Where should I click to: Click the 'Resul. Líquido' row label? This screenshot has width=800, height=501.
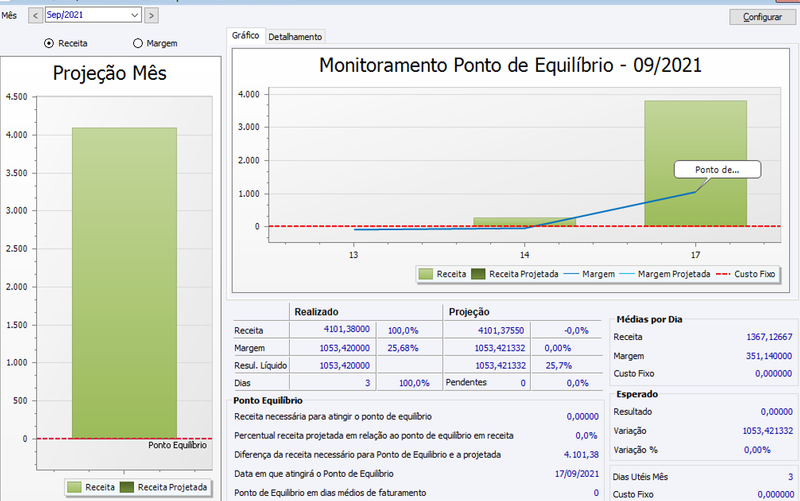tap(260, 365)
